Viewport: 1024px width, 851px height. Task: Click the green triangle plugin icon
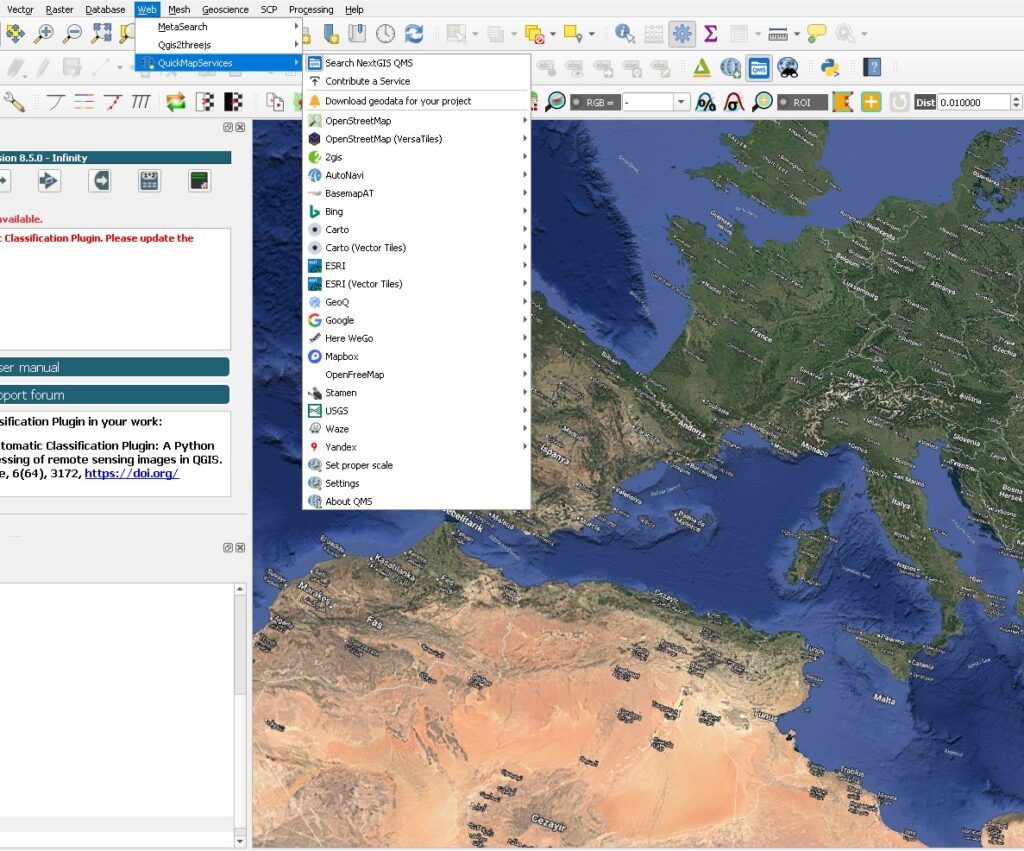702,67
